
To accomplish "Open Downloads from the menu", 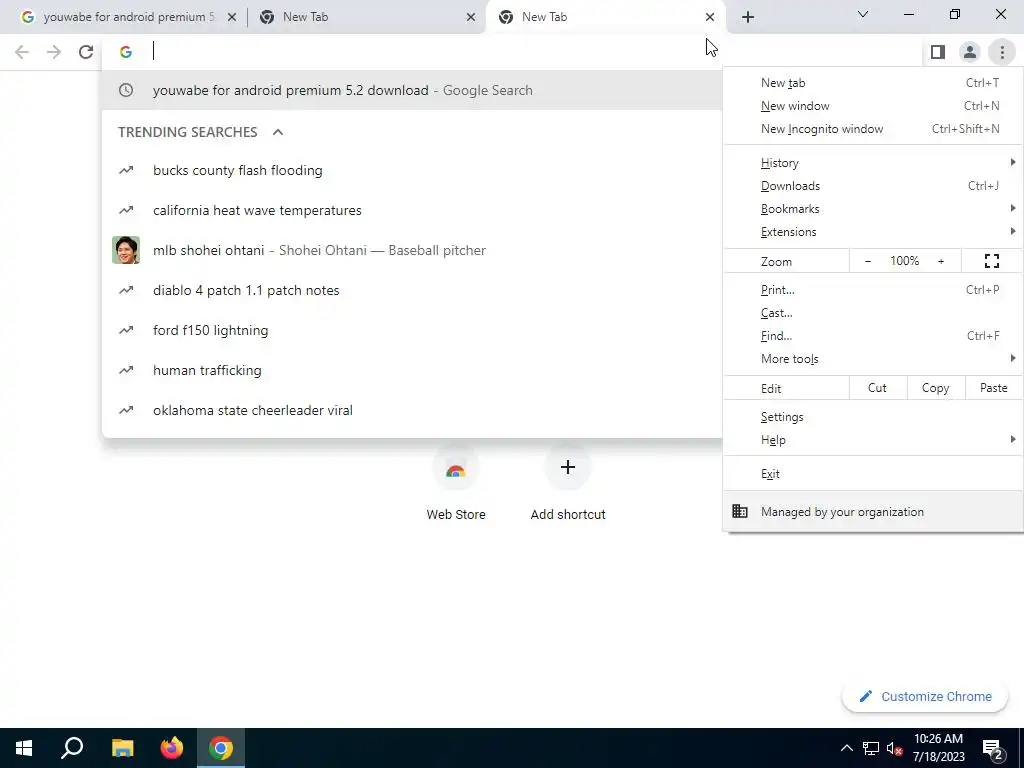I will pyautogui.click(x=873, y=186).
